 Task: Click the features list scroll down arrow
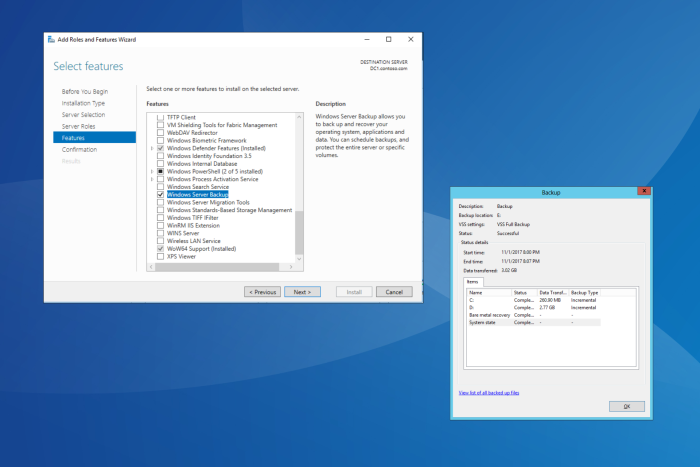point(299,259)
